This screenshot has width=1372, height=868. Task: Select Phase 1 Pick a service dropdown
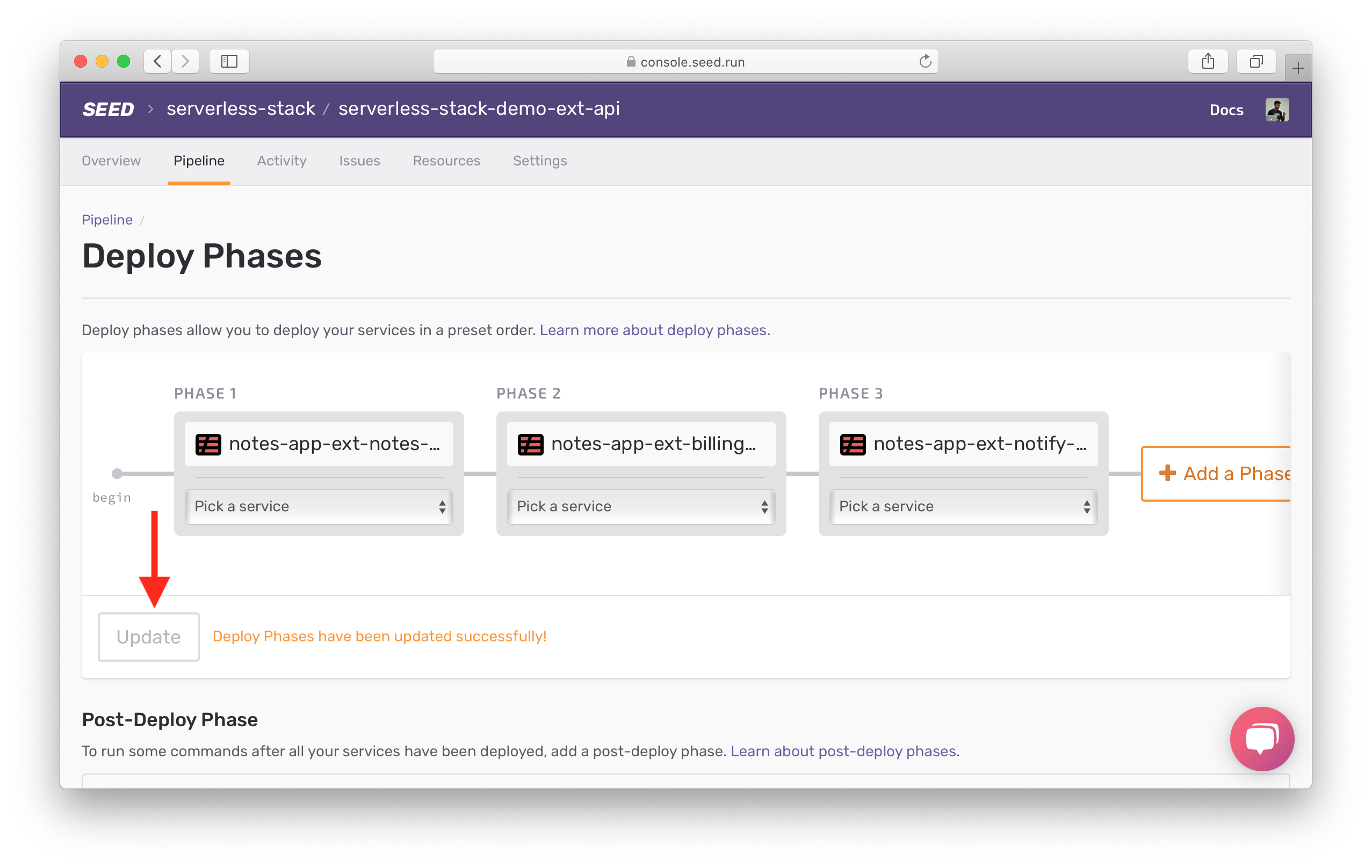pyautogui.click(x=317, y=506)
